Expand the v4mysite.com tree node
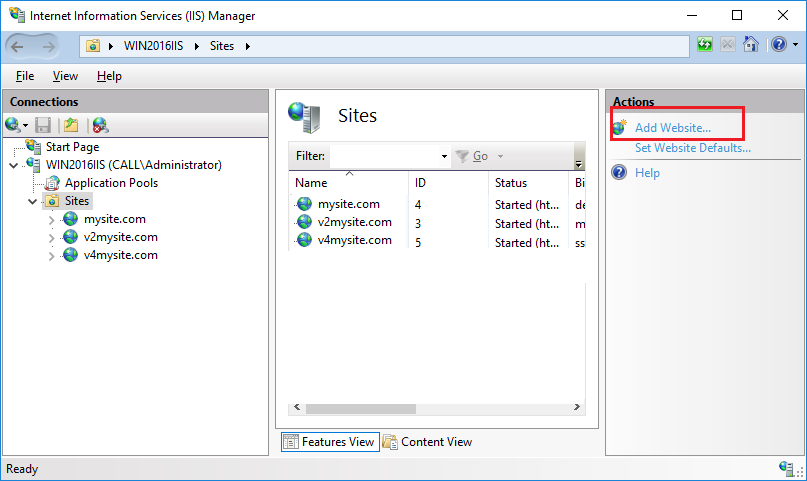The width and height of the screenshot is (807, 481). (x=51, y=256)
